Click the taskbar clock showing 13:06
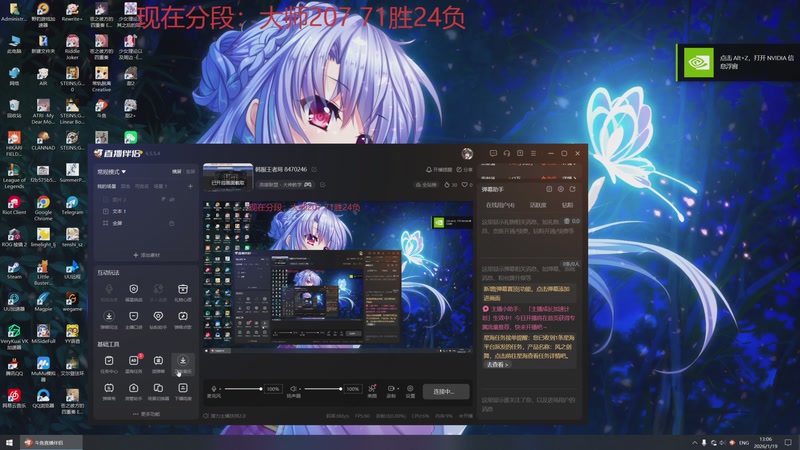 tap(765, 442)
